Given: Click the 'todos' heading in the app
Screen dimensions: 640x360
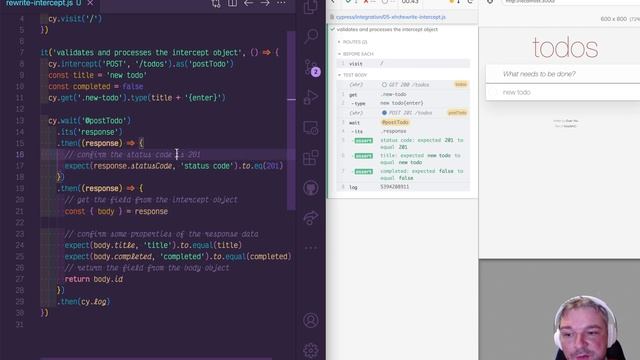Looking at the screenshot, I should coord(565,48).
